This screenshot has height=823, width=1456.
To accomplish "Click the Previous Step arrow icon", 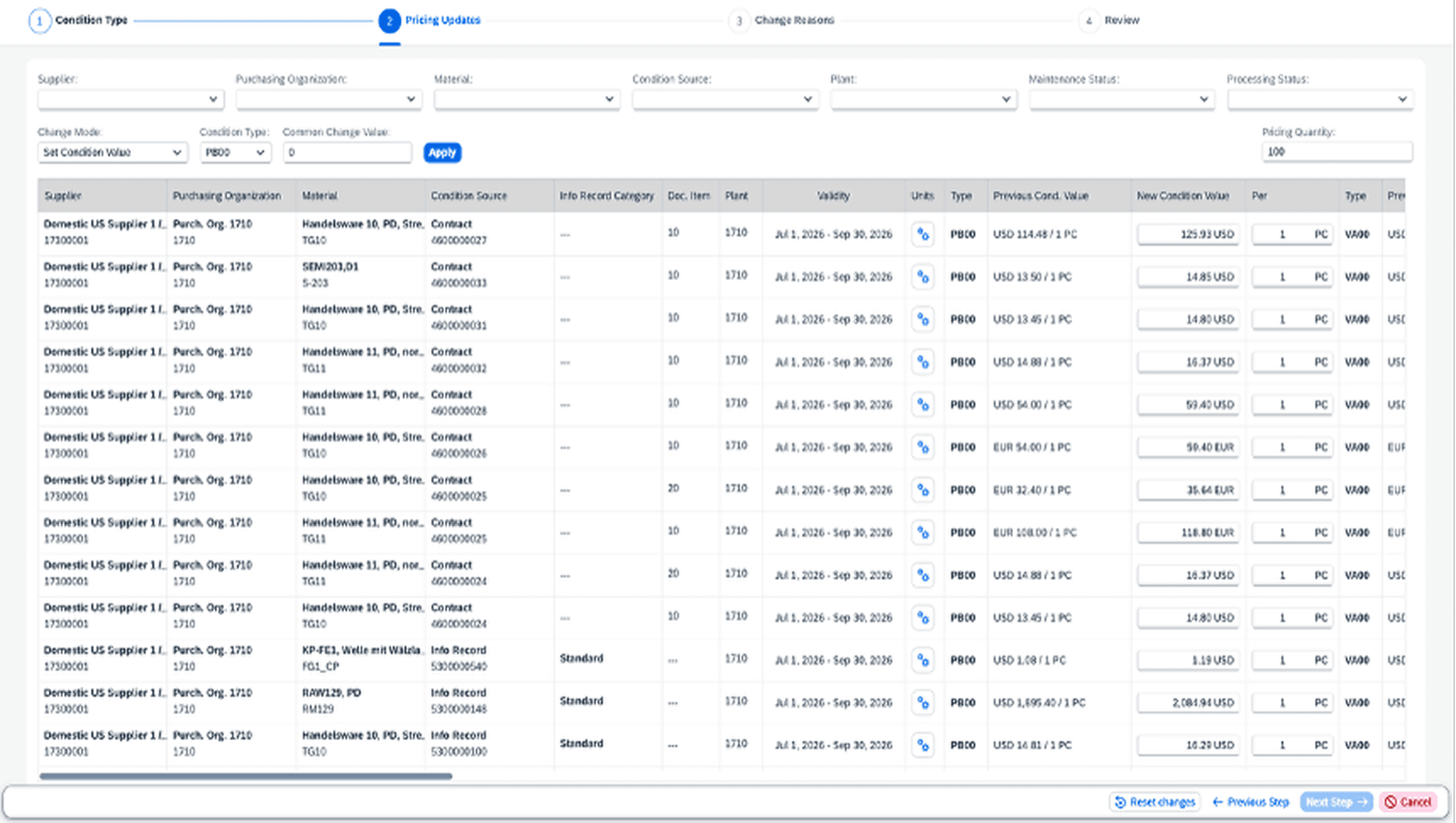I will click(x=1217, y=801).
